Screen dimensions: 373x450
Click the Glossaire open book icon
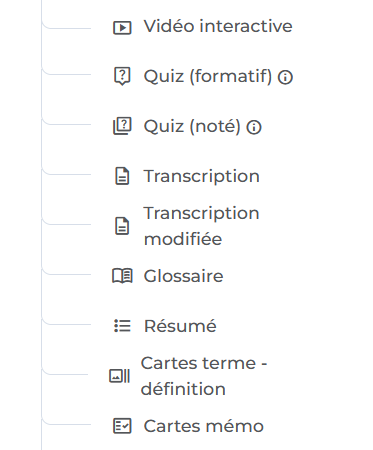122,276
